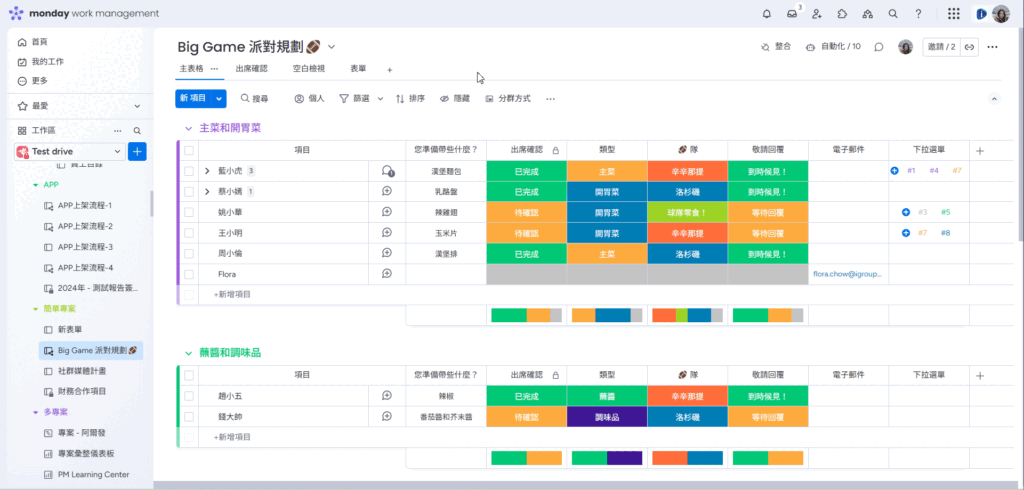
Task: Open the board title dropdown arrow
Action: [x=331, y=47]
